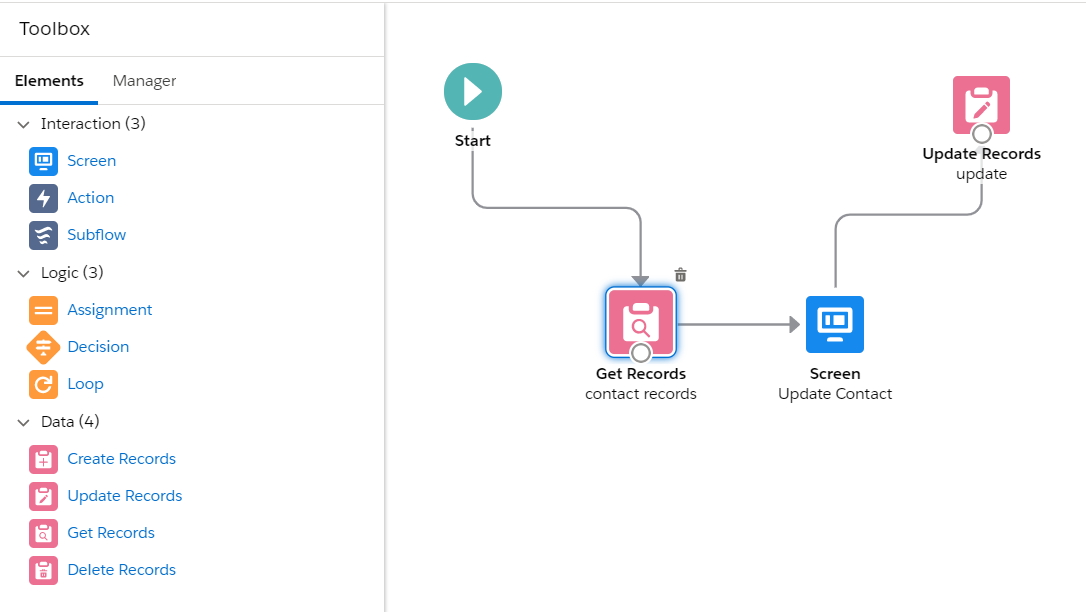Select the Decision diamond icon
This screenshot has height=612, width=1086.
pos(44,348)
